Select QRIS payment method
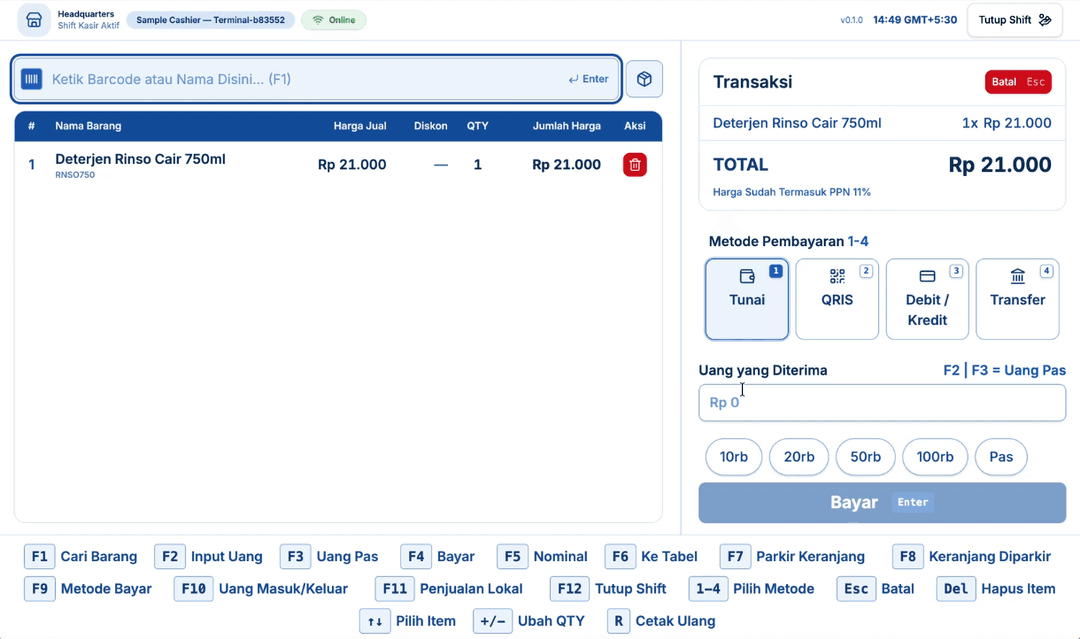This screenshot has width=1080, height=639. pos(837,299)
